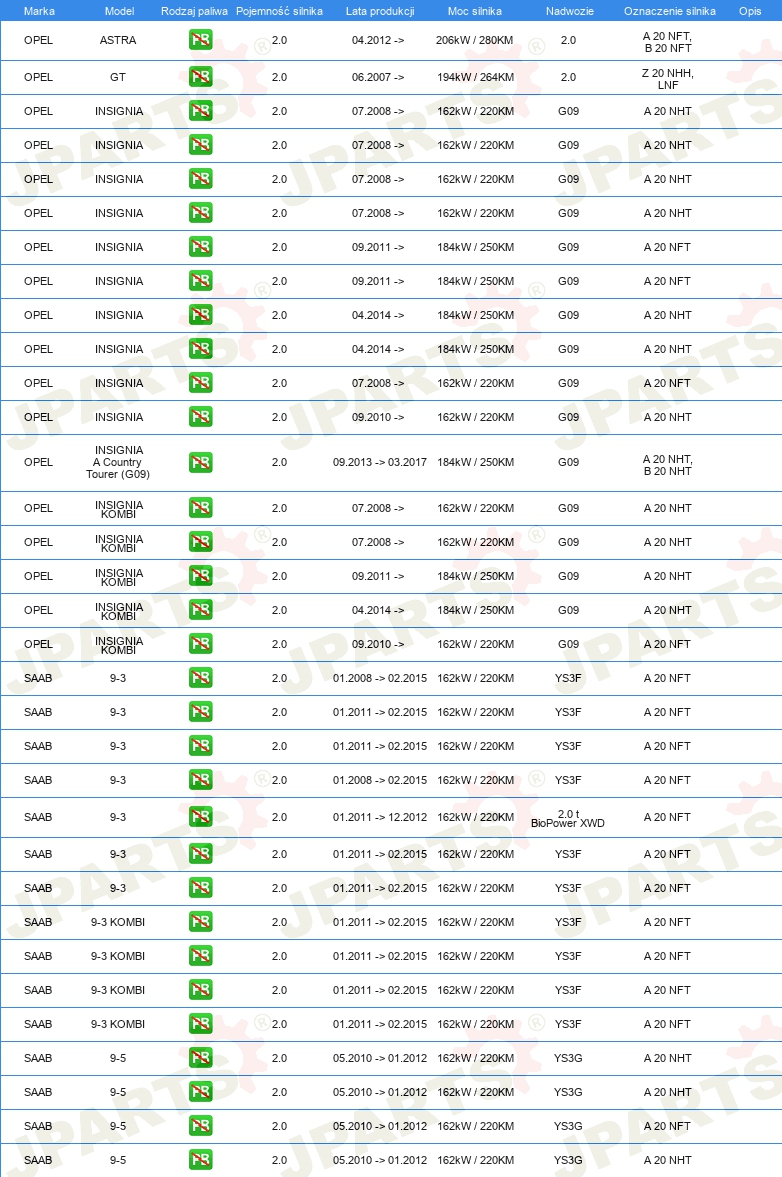Click the fuel icon in the first INSIGNIA KOMBI row

[x=200, y=508]
